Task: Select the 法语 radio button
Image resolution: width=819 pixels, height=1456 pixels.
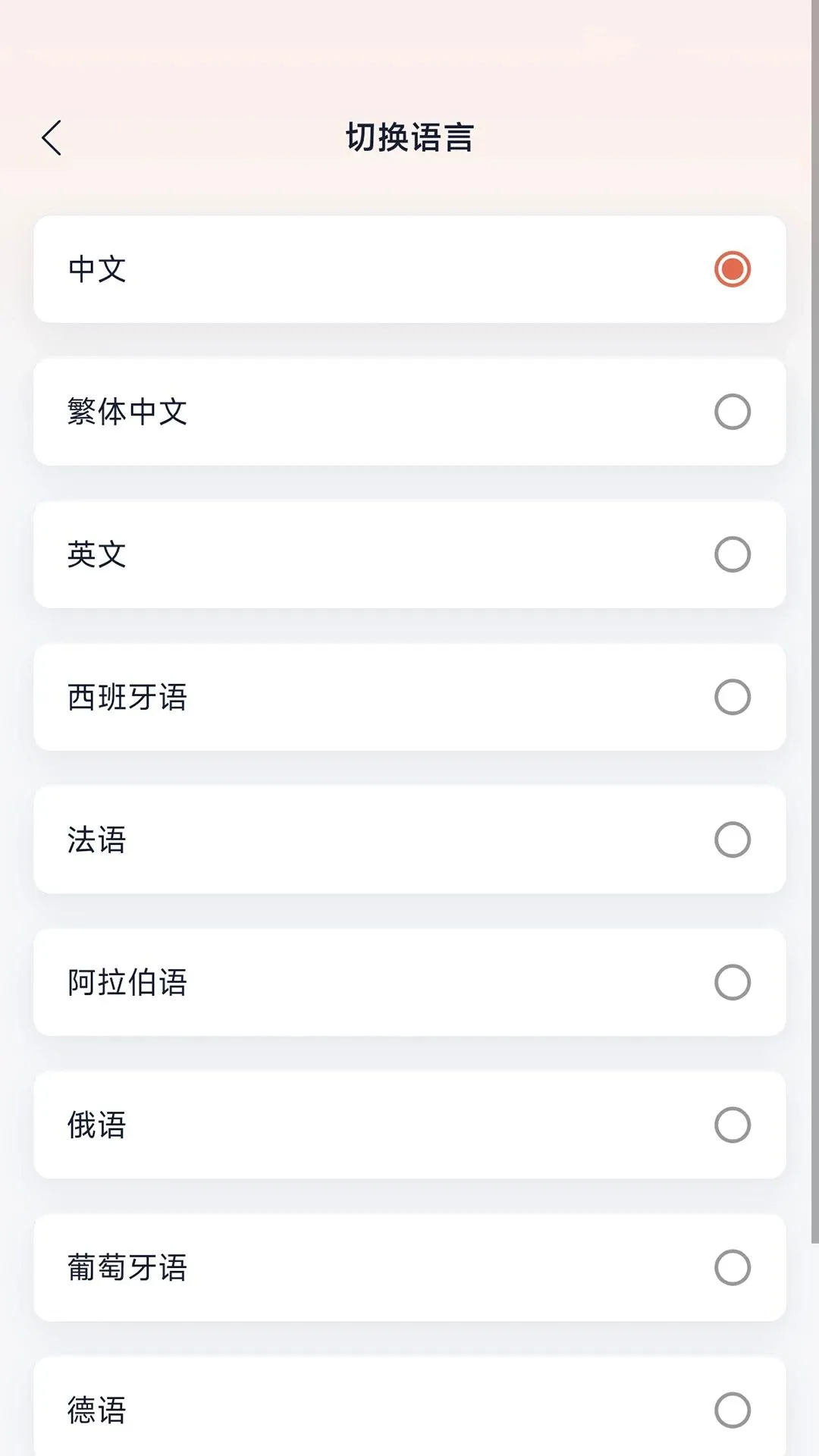Action: [732, 839]
